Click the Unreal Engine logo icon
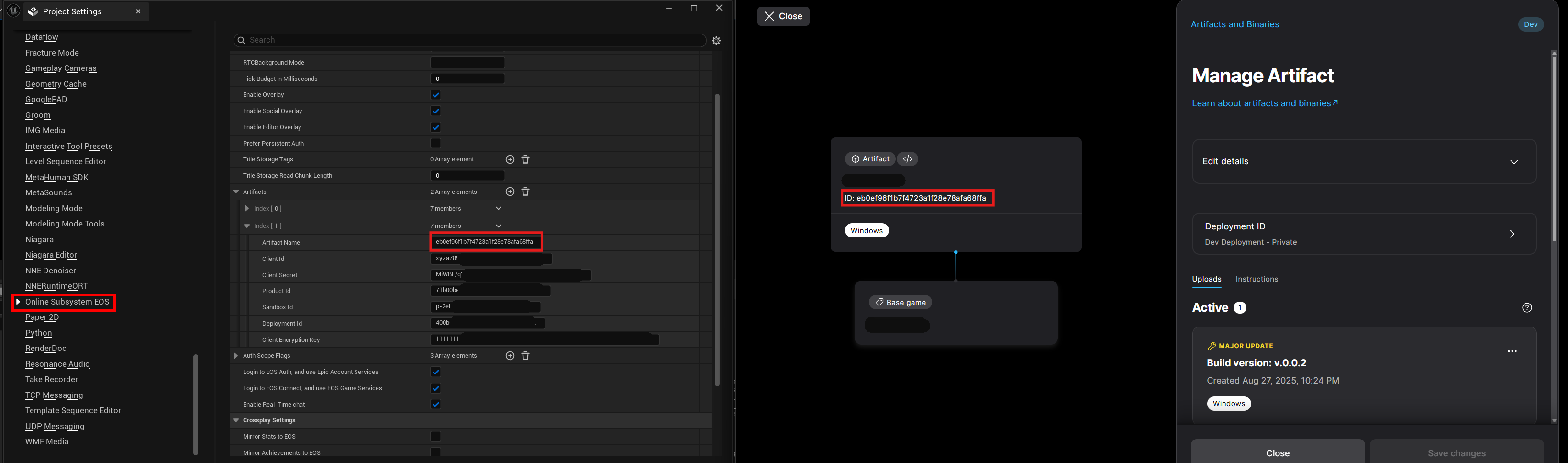Viewport: 1568px width, 463px height. point(13,11)
